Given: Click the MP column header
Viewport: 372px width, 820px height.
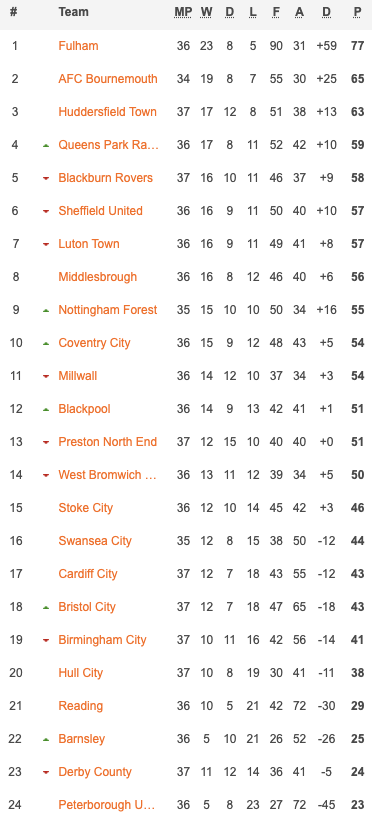Looking at the screenshot, I should tap(183, 12).
